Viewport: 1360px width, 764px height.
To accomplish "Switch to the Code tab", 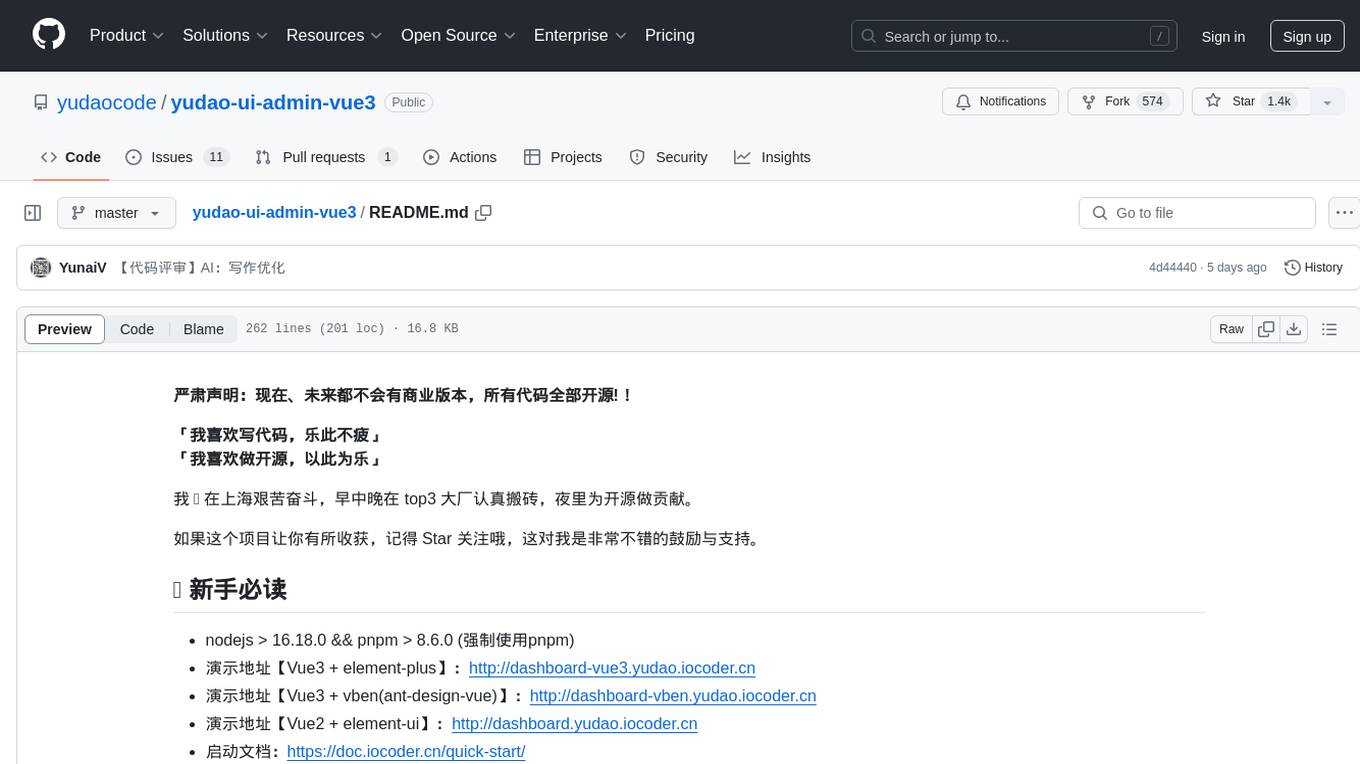I will (71, 157).
